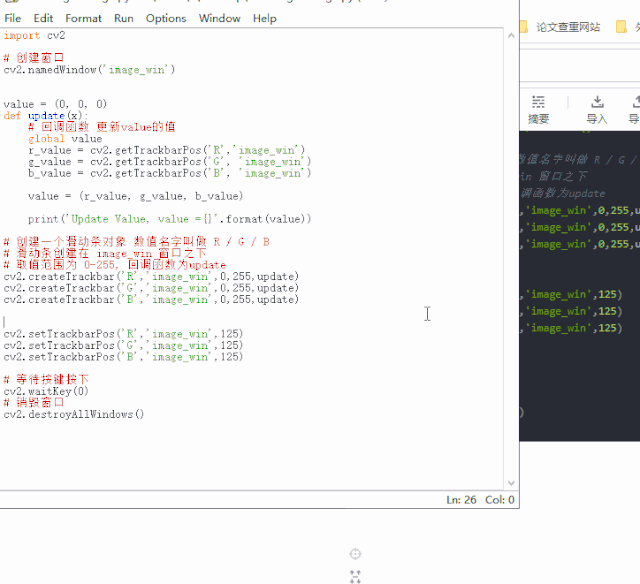Image resolution: width=640 pixels, height=584 pixels.
Task: Click the crosshair target icon below the editor
Action: coord(356,554)
